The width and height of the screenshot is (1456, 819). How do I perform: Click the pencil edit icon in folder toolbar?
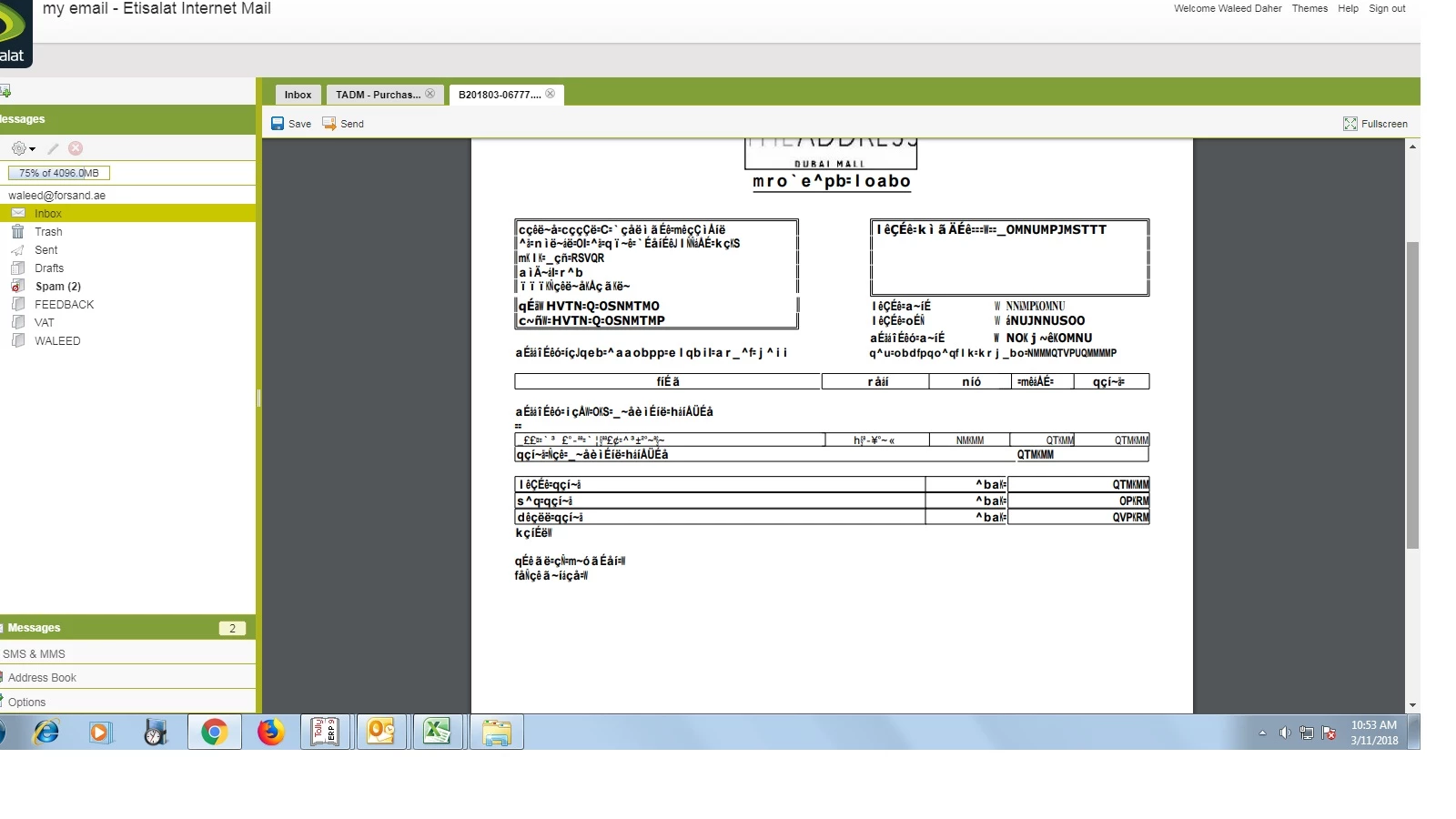click(53, 148)
